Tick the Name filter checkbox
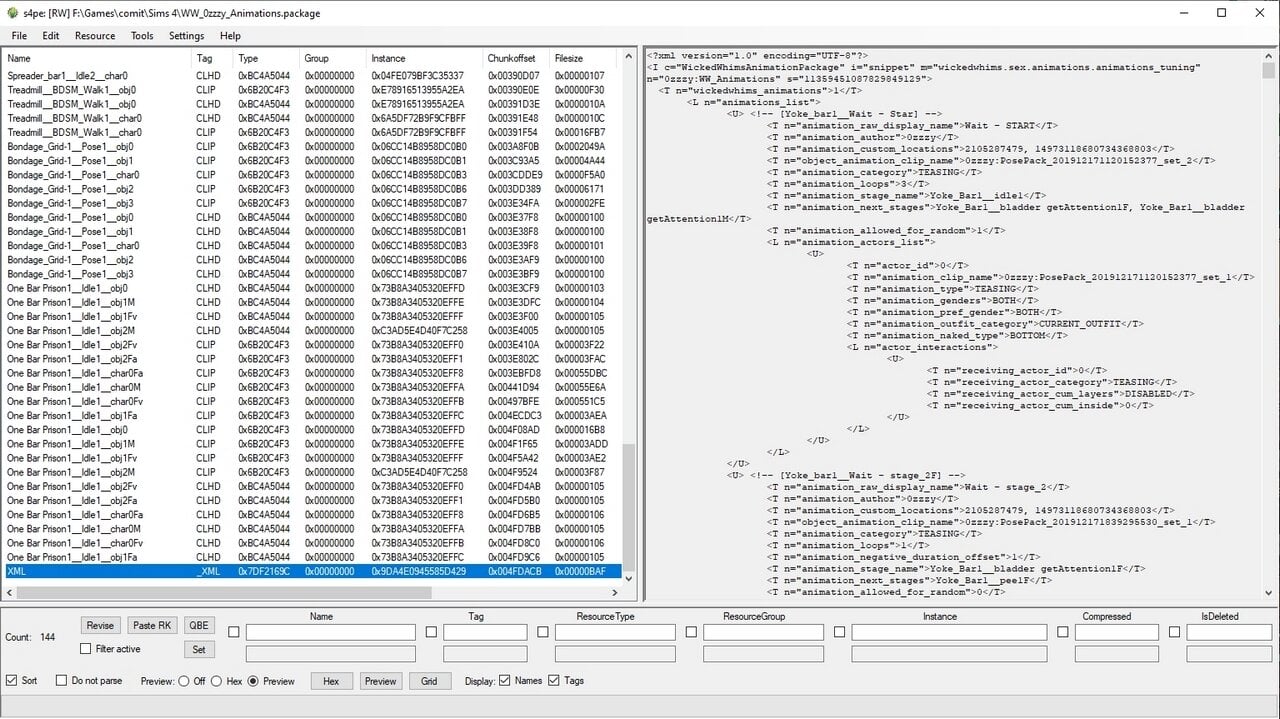 pos(234,632)
